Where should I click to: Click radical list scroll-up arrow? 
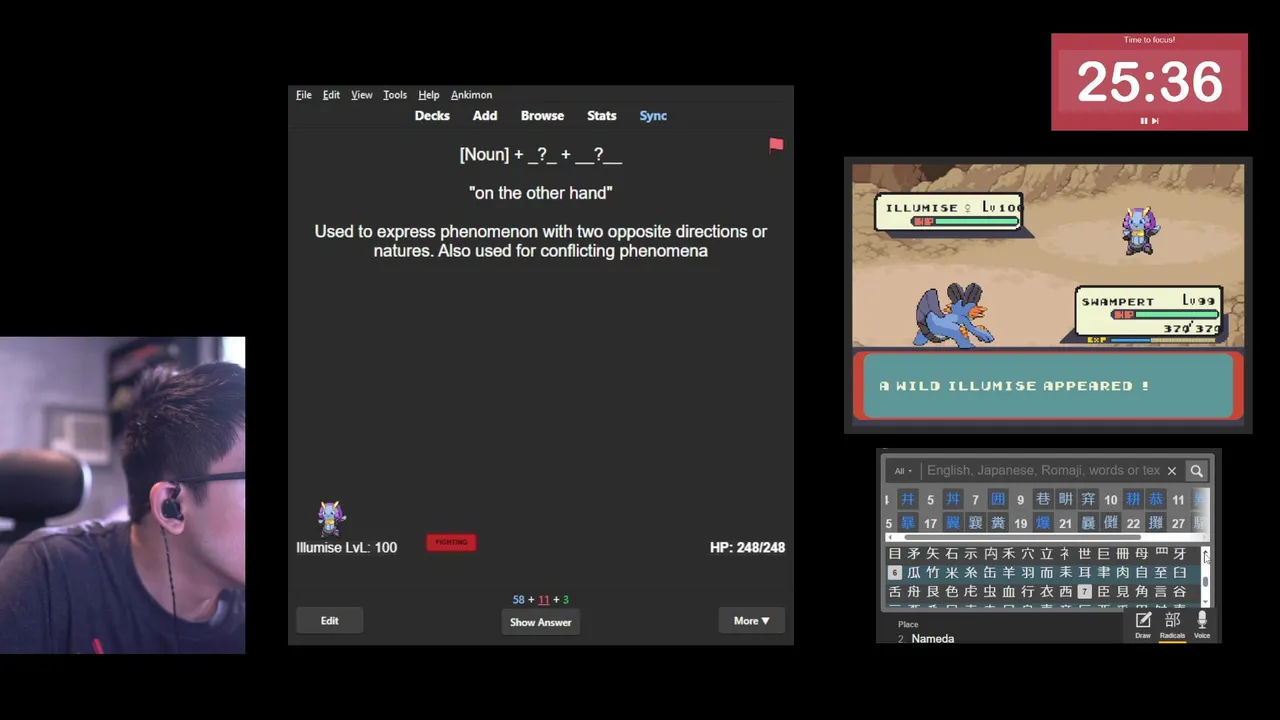click(x=1206, y=552)
